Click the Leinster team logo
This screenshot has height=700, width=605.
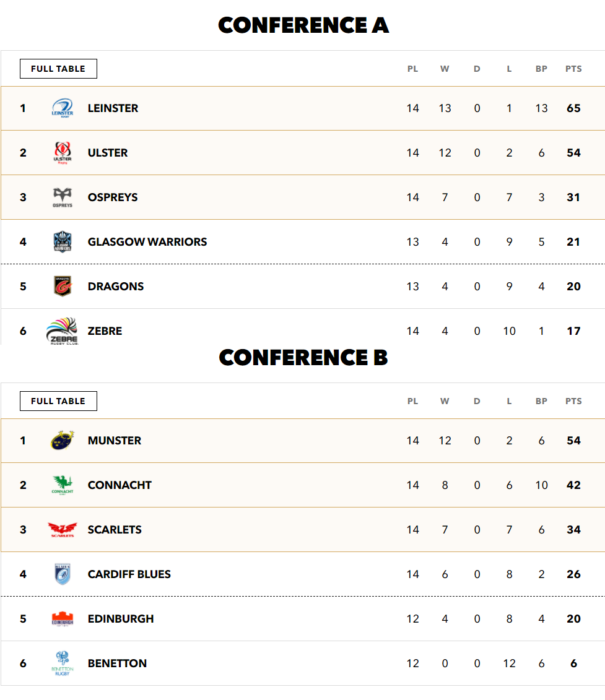point(63,108)
